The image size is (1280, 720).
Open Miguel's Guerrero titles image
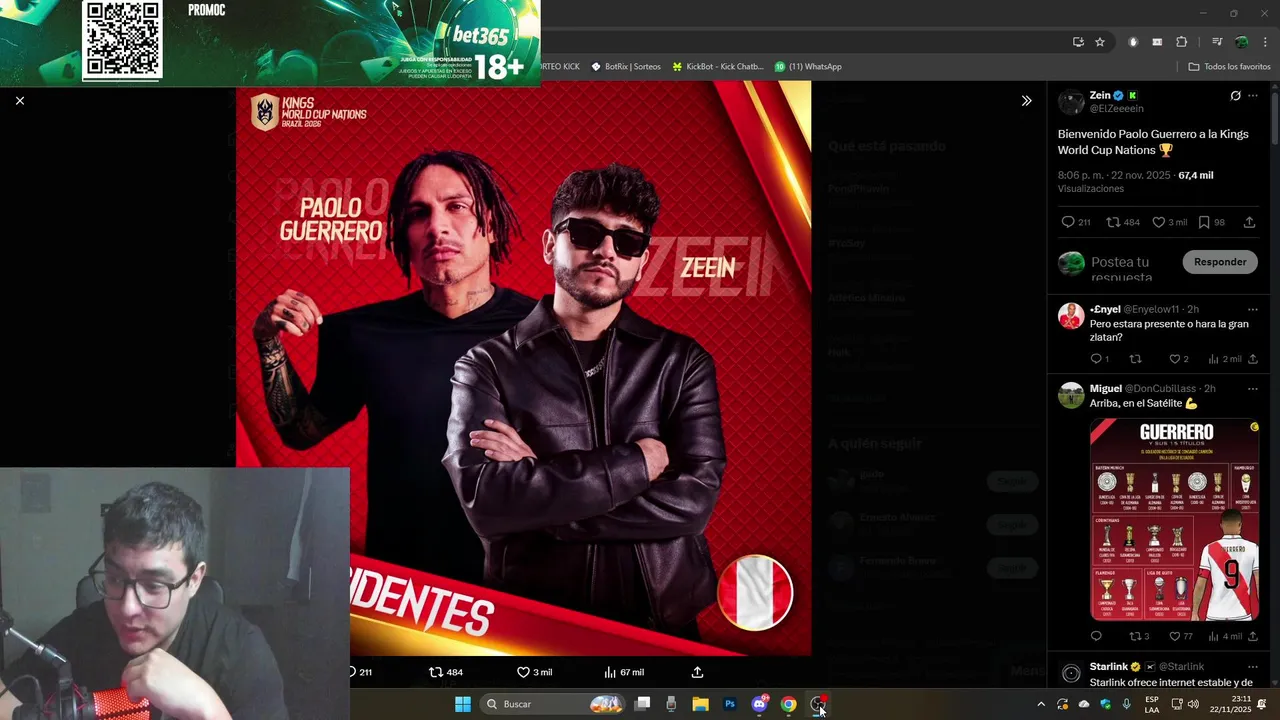point(1174,519)
